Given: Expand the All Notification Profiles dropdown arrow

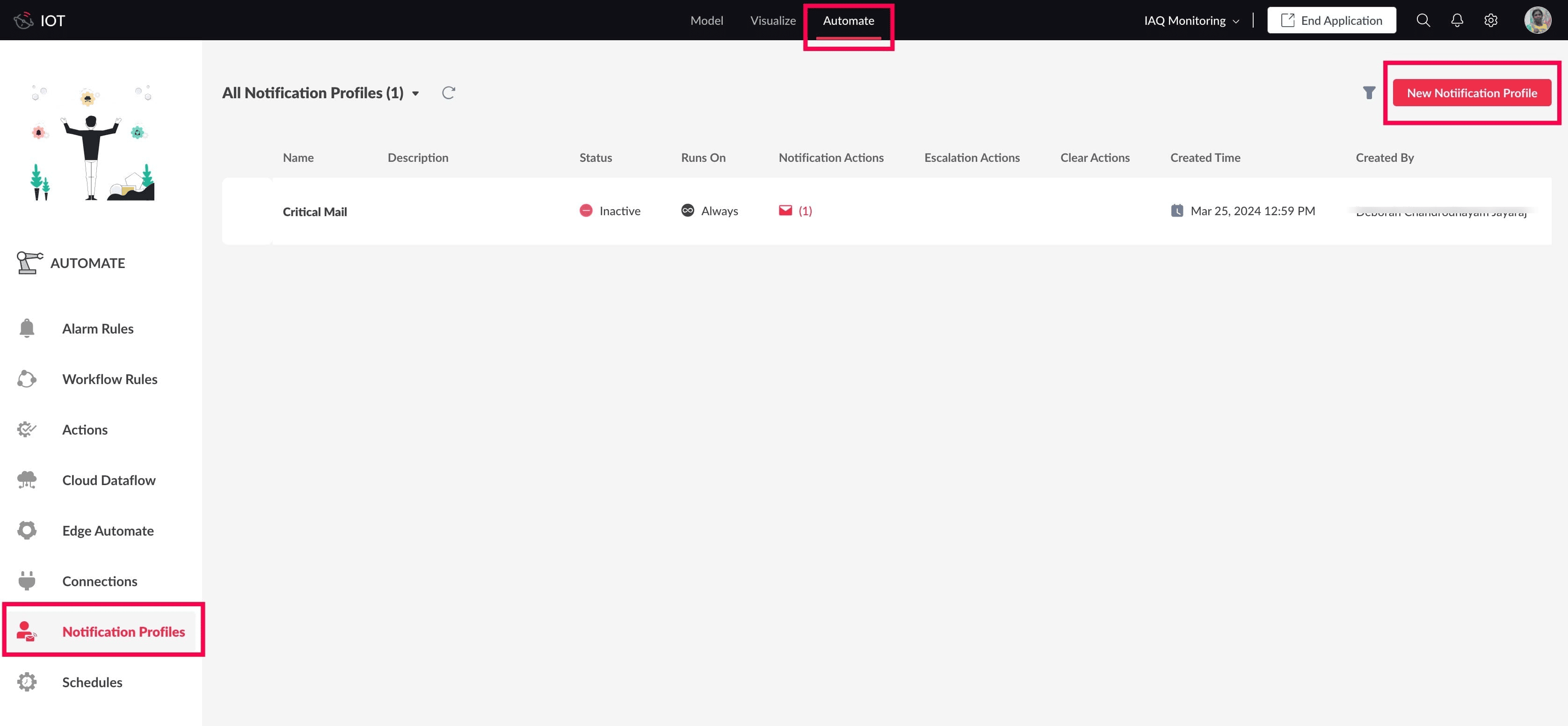Looking at the screenshot, I should click(416, 94).
